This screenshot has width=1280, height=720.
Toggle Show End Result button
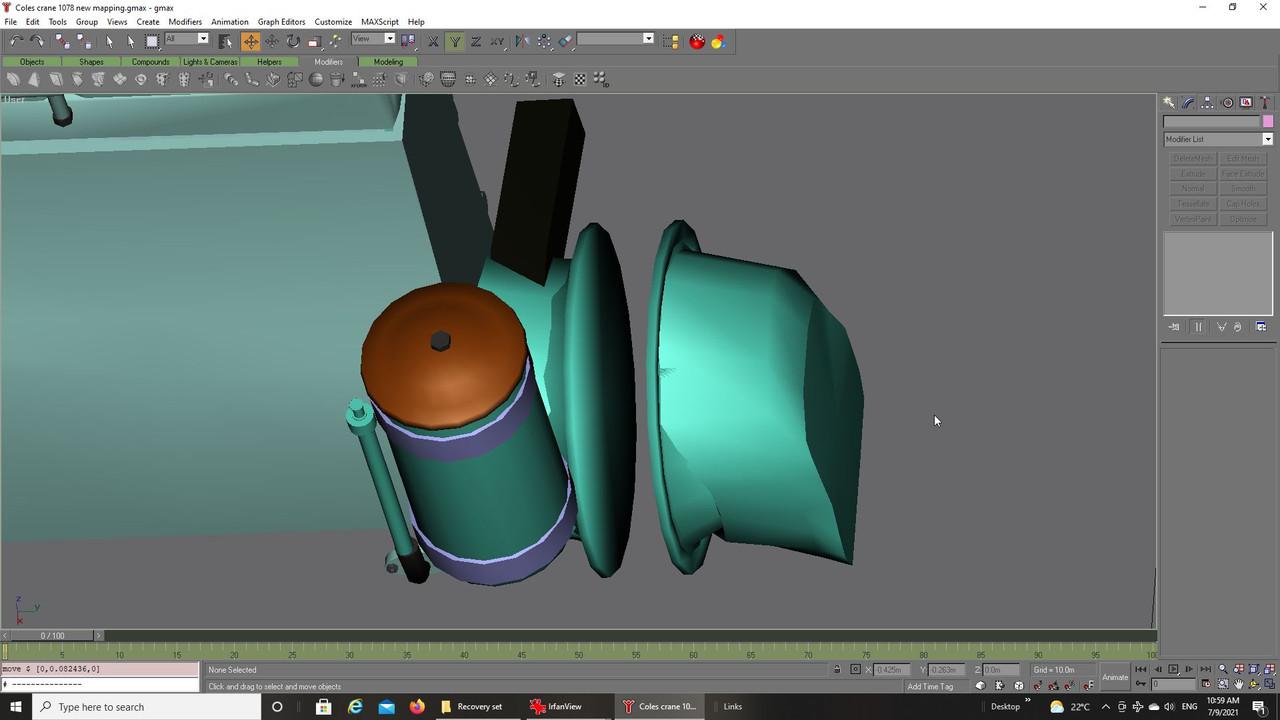tap(1198, 327)
